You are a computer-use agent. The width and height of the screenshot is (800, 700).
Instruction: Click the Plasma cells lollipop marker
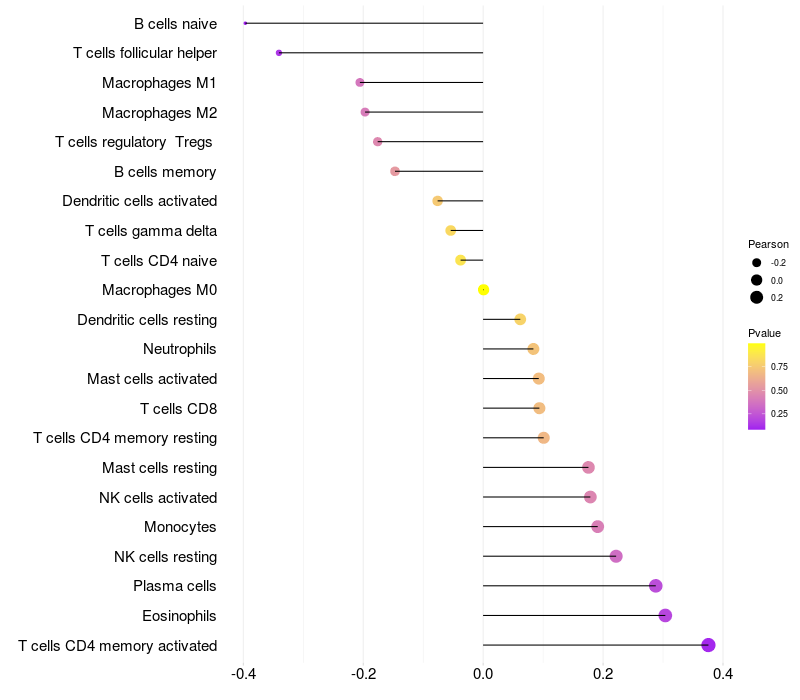click(x=656, y=586)
